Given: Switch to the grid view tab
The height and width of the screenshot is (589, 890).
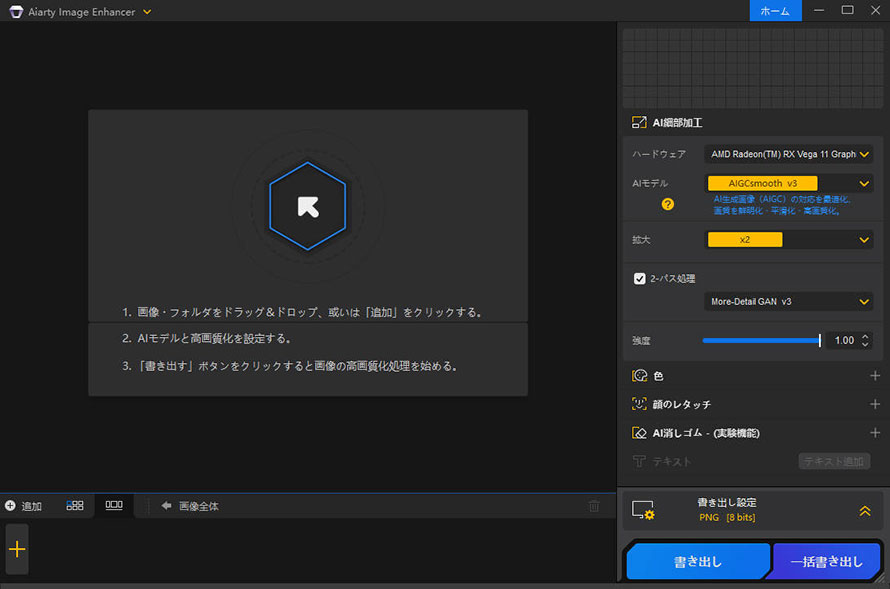Looking at the screenshot, I should pos(73,506).
